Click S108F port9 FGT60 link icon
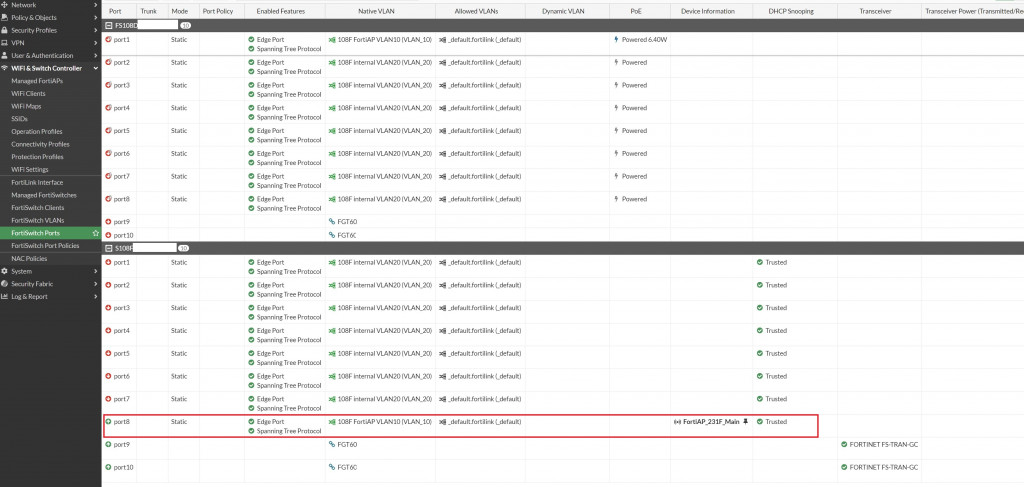The image size is (1024, 487). pos(332,445)
